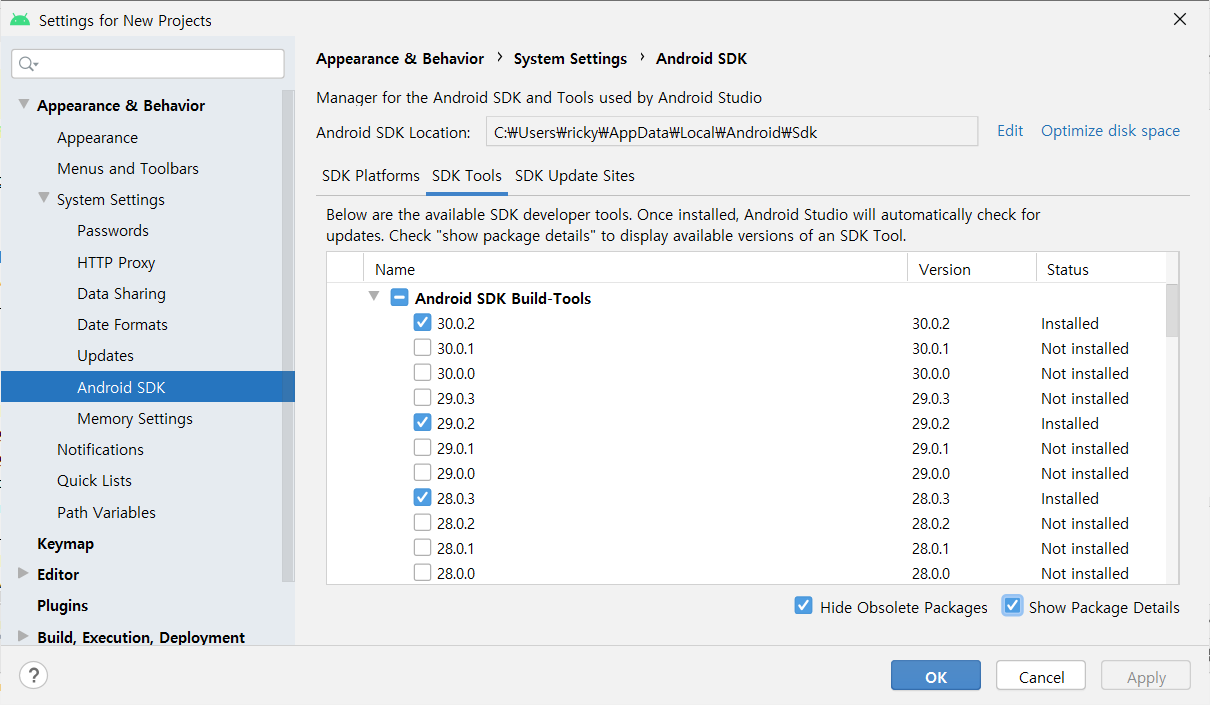Open Notifications settings
This screenshot has height=705, width=1210.
100,449
